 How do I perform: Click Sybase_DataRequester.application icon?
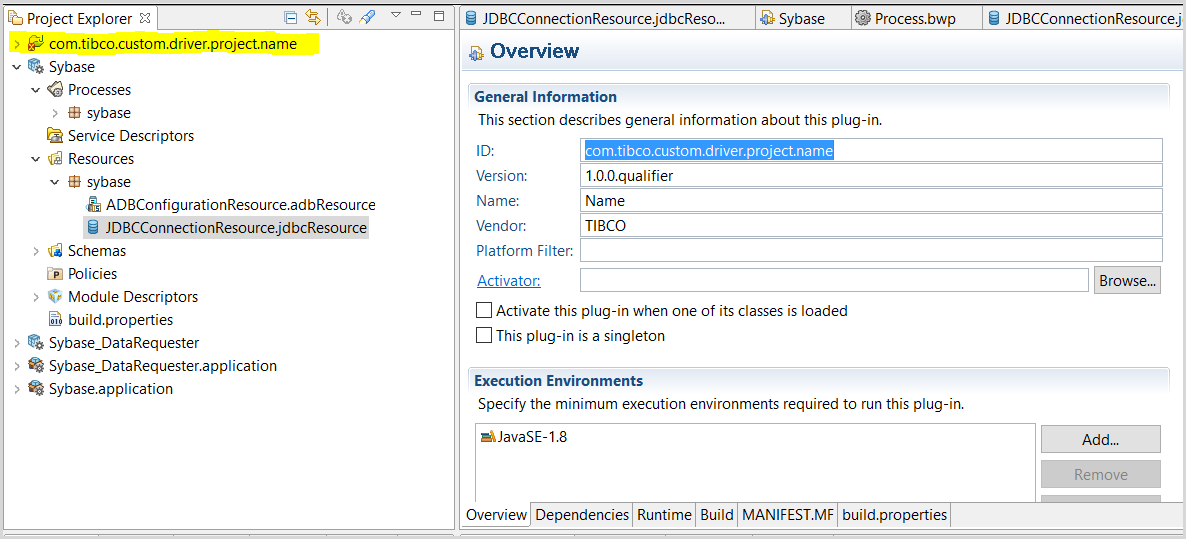[x=36, y=366]
